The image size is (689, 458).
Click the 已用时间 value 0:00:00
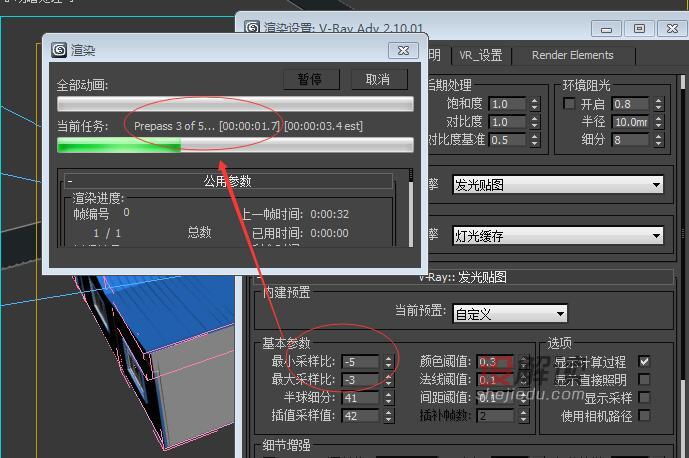[330, 233]
